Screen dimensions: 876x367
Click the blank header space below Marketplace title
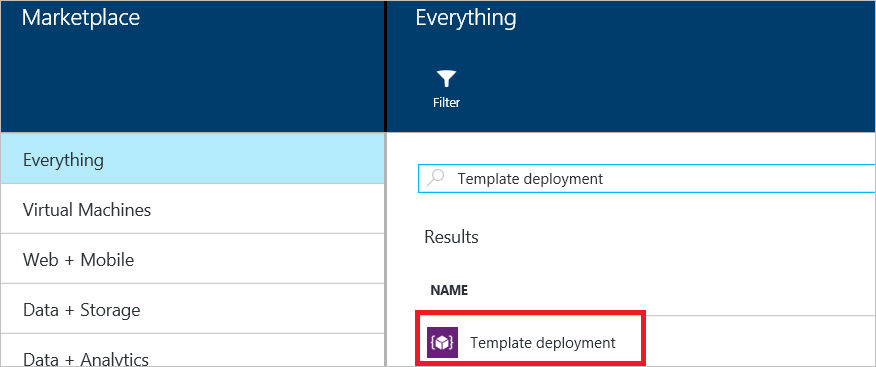(x=192, y=84)
